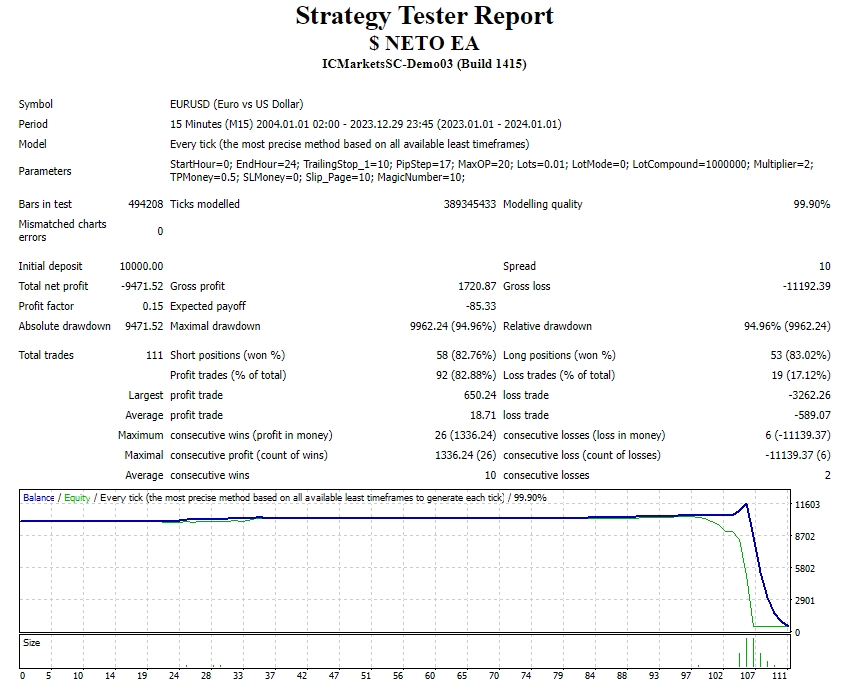Click the ICMarketsSC-Demo03 server text
The width and height of the screenshot is (848, 689).
pos(424,64)
